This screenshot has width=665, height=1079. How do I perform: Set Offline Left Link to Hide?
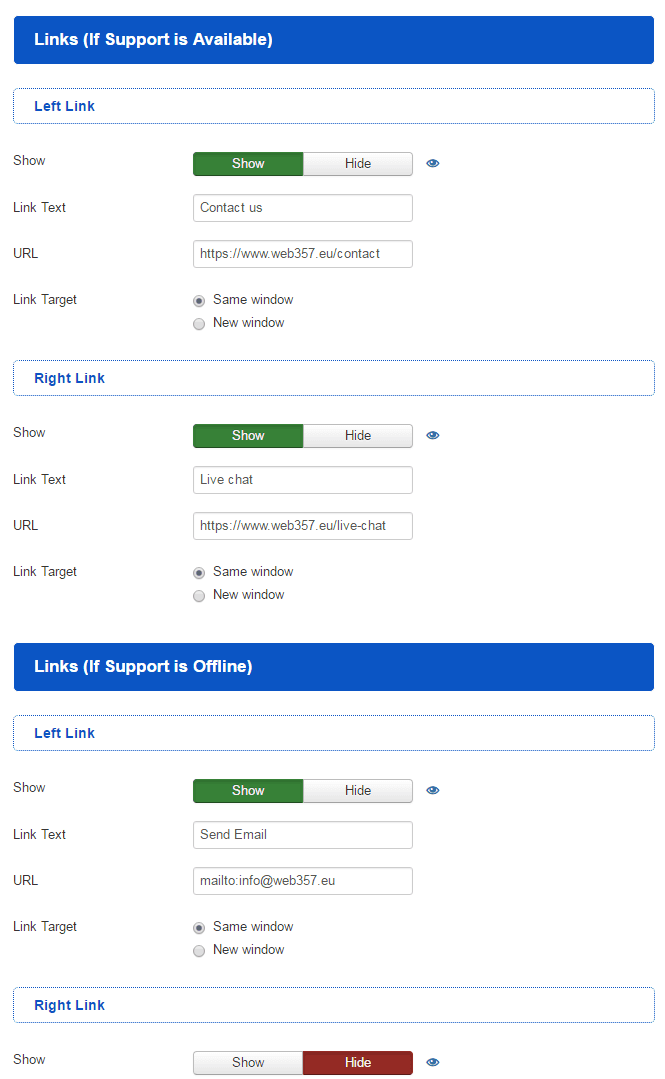click(357, 791)
